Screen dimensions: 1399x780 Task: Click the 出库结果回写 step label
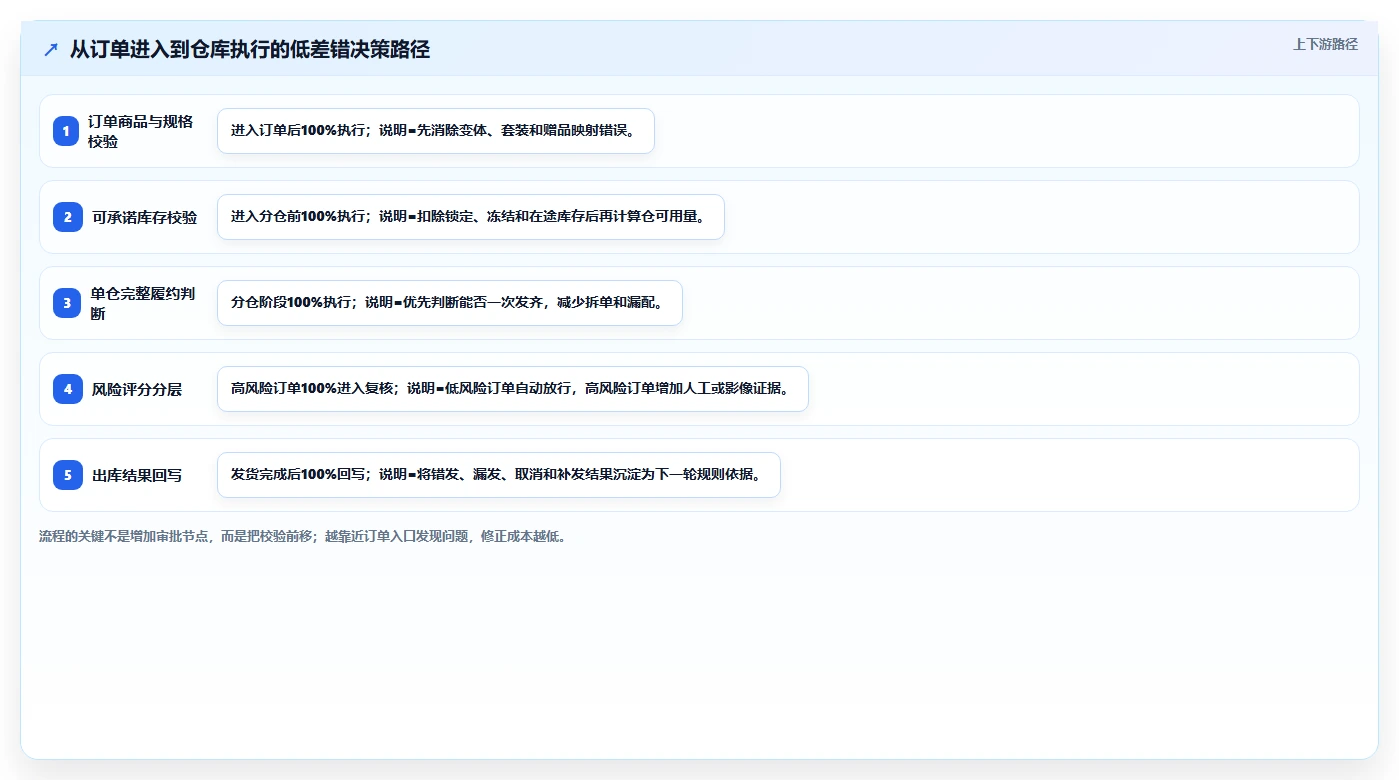[x=137, y=475]
